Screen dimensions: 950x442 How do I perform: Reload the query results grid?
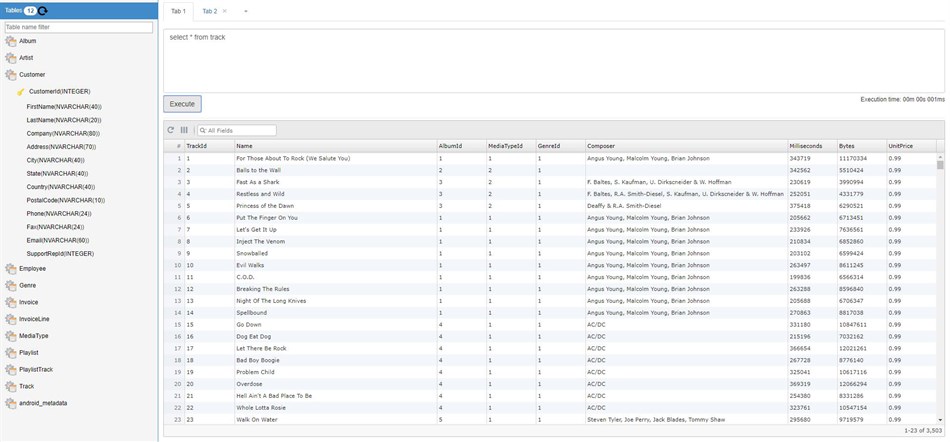pos(171,130)
